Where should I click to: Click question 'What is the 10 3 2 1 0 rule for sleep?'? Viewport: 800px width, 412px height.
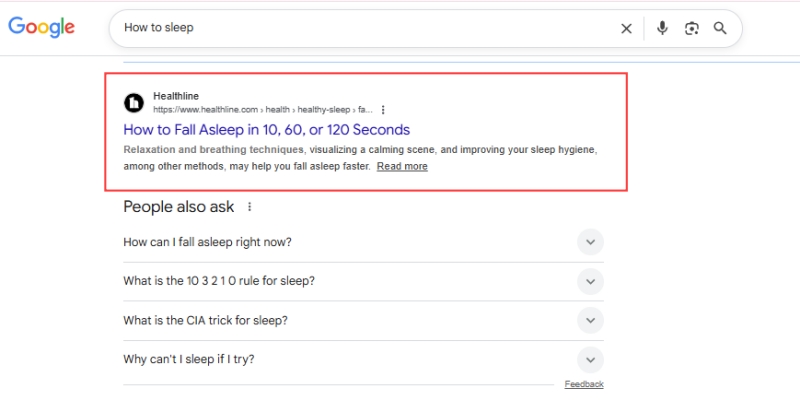219,281
